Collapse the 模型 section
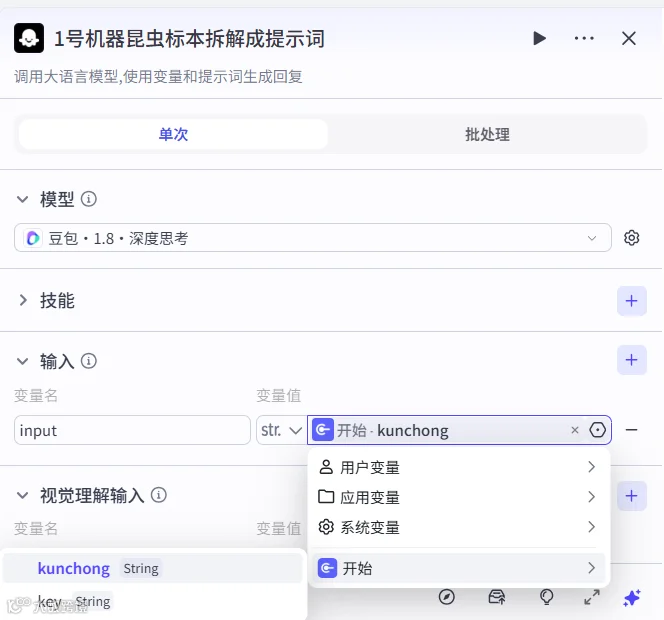This screenshot has width=664, height=620. [x=22, y=199]
